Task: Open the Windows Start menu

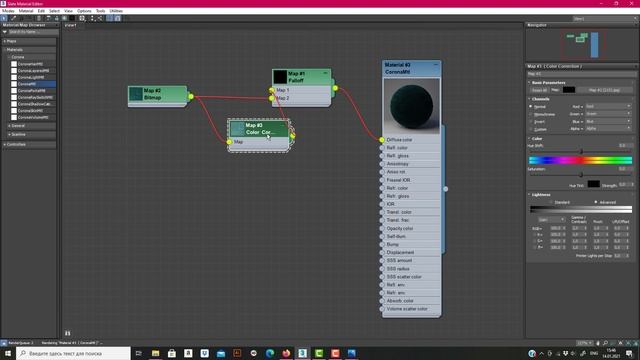Action: coord(8,353)
